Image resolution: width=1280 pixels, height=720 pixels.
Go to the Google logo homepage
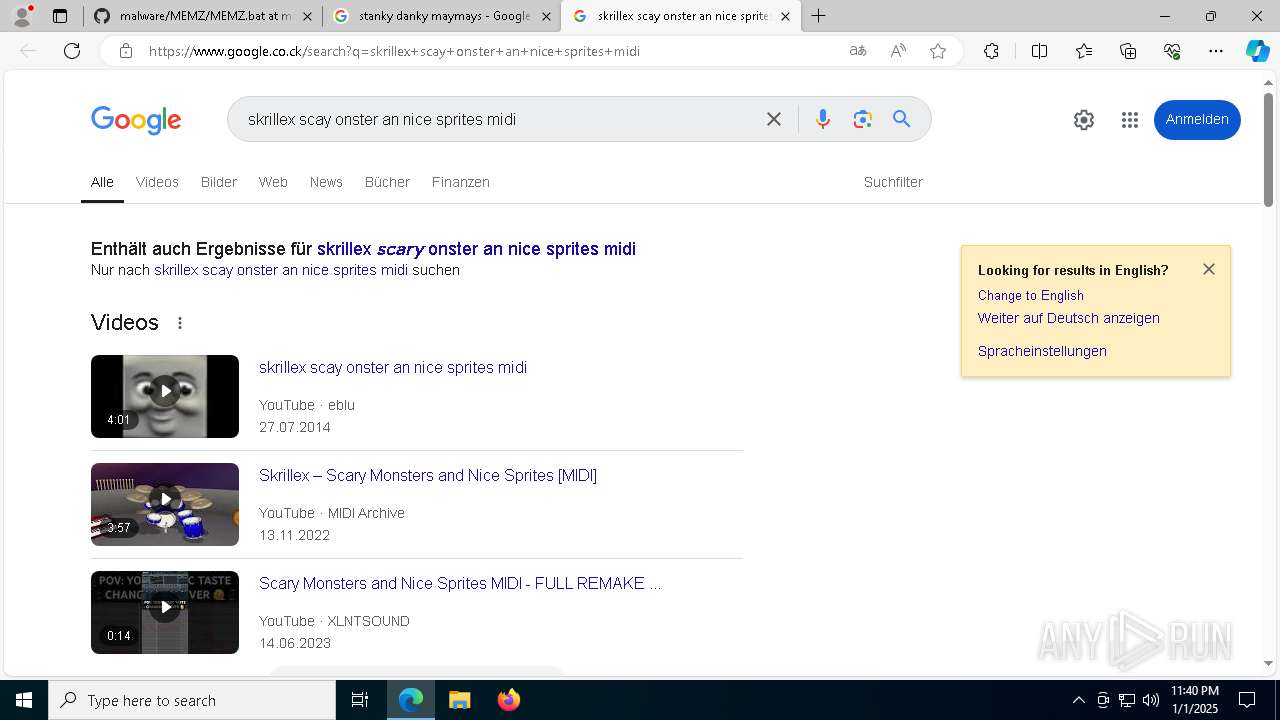pos(136,120)
